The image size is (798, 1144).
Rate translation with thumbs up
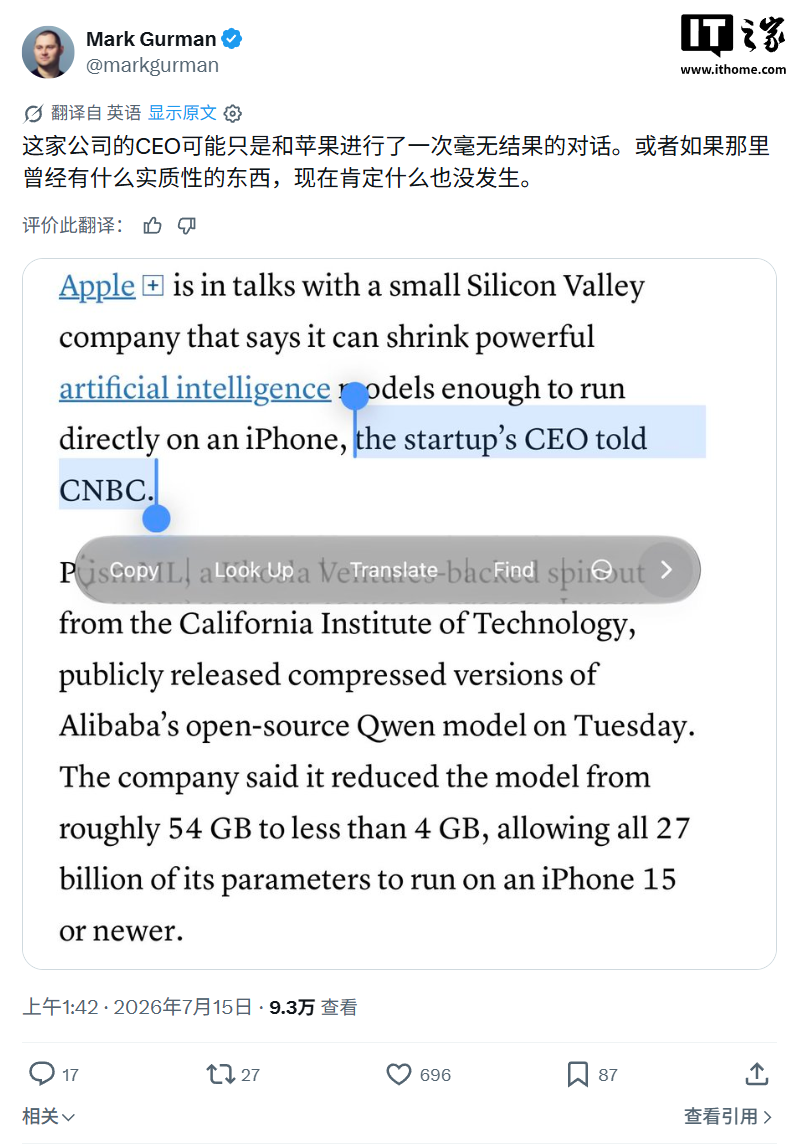pyautogui.click(x=152, y=225)
